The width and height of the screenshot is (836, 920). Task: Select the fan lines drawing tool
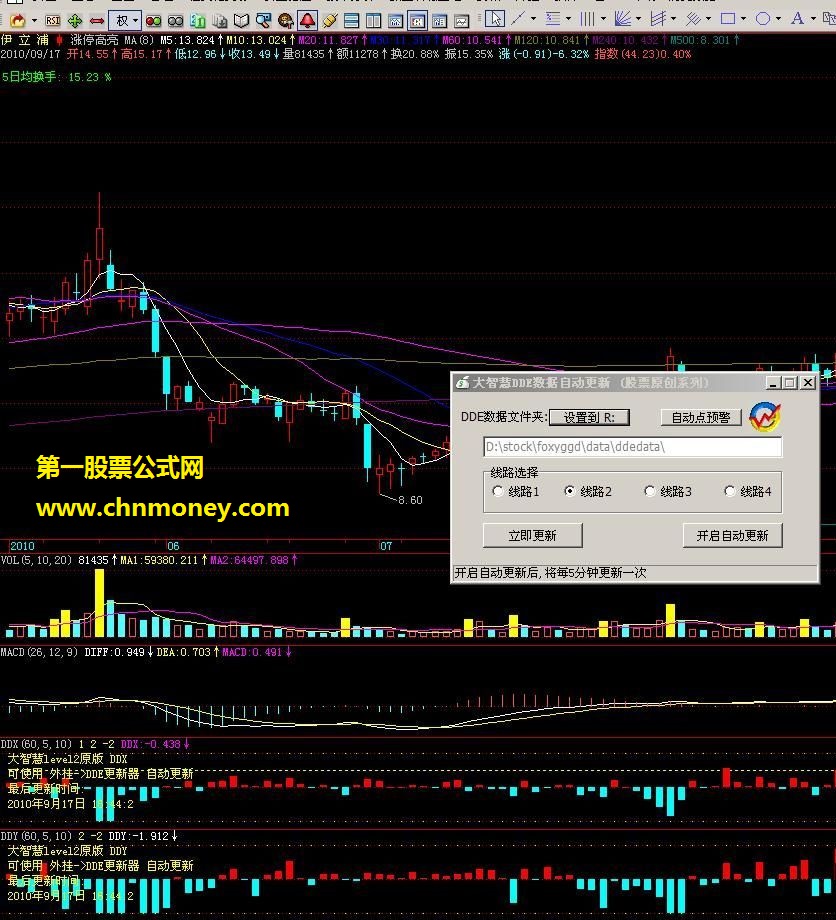[622, 19]
